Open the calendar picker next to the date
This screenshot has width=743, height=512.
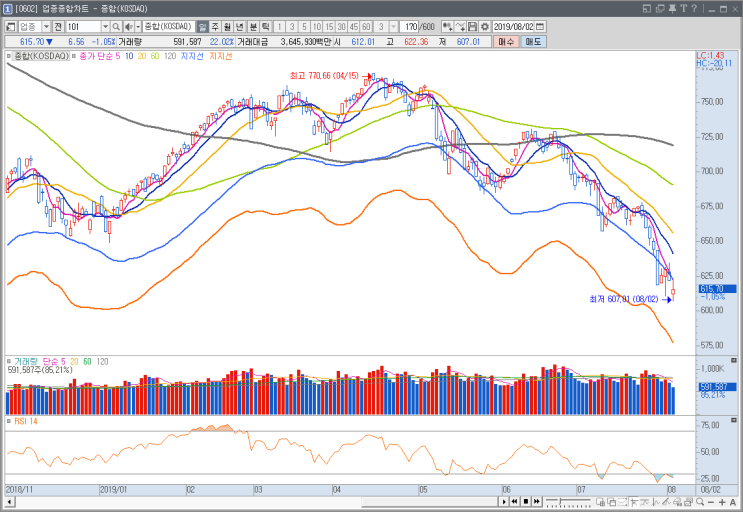pos(540,27)
